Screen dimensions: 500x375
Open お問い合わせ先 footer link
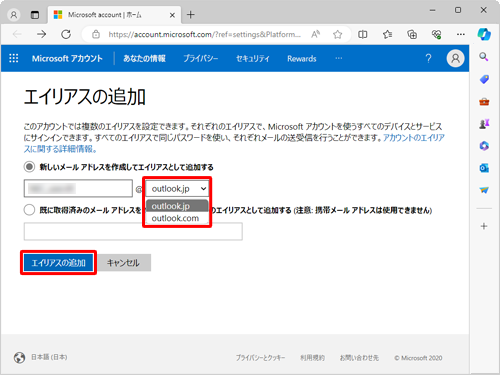(x=359, y=358)
